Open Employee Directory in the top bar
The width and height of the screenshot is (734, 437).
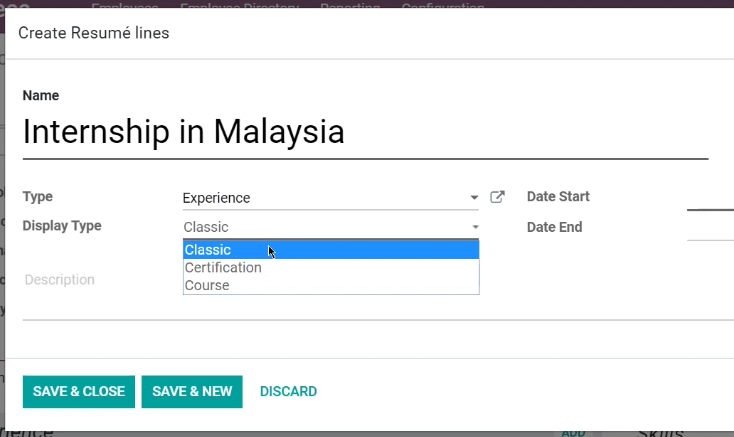(x=239, y=6)
